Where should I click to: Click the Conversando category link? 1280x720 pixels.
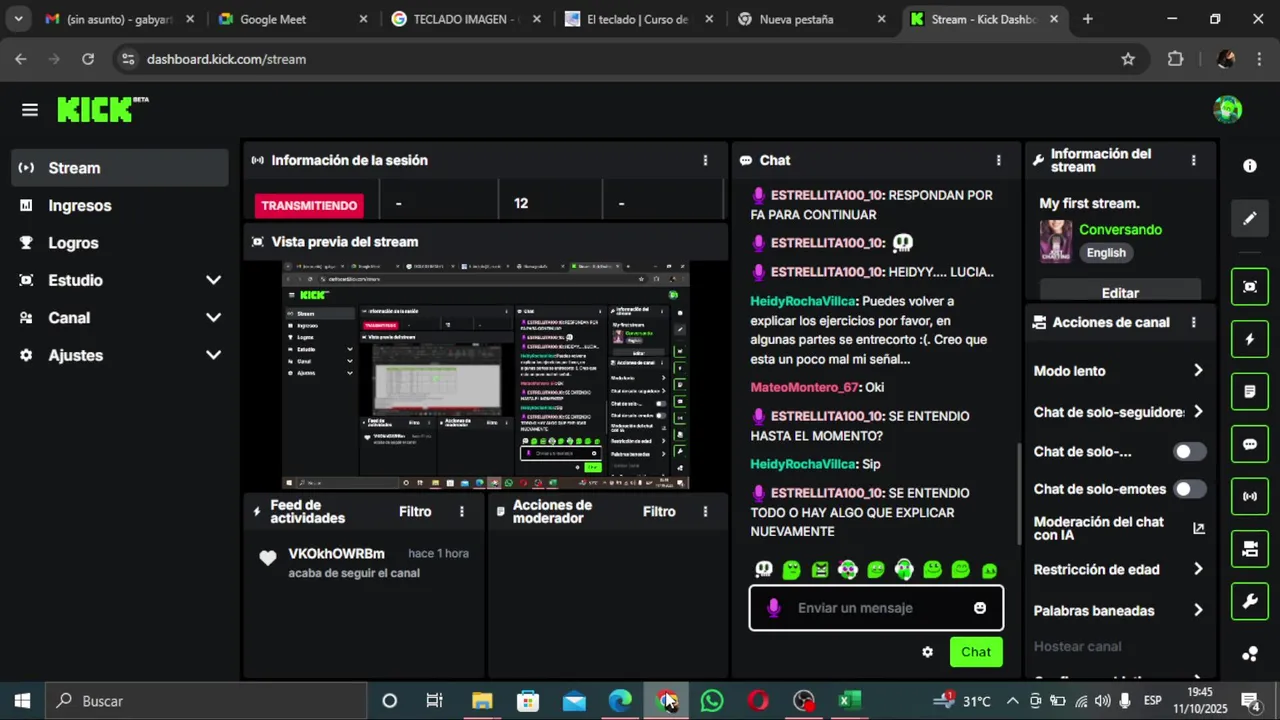click(x=1120, y=230)
